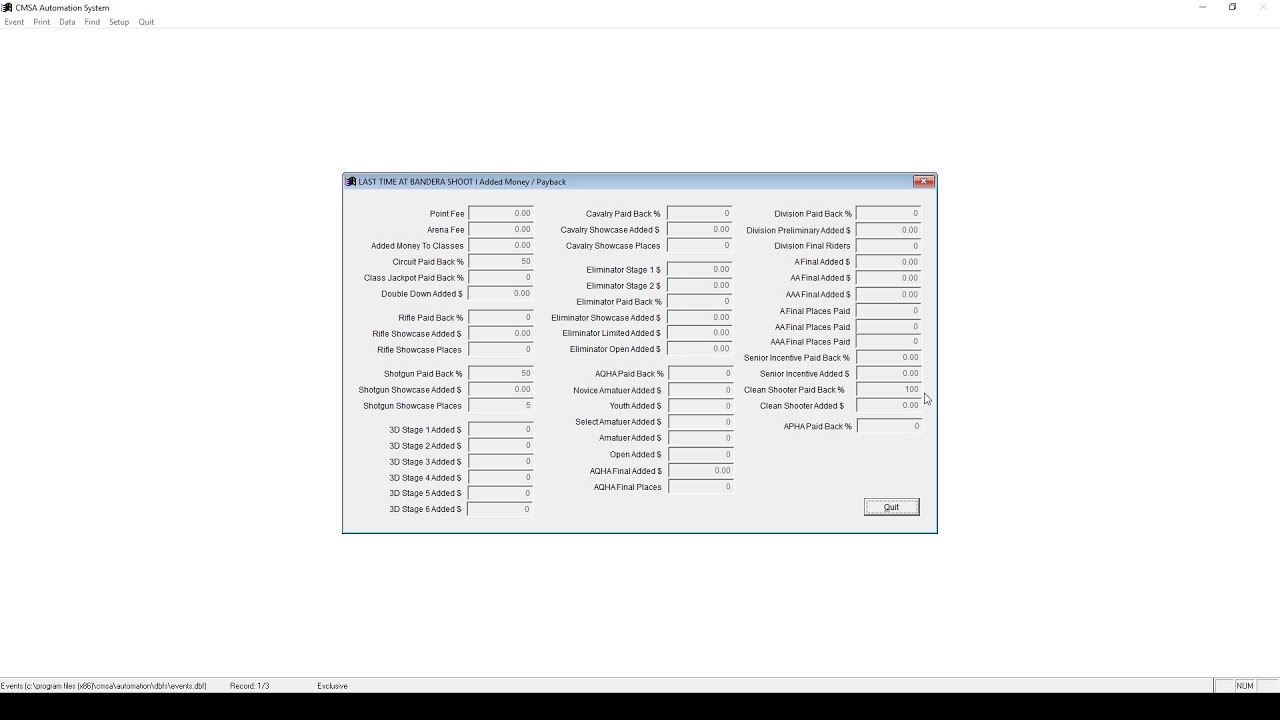Select the Eliminator Paid Back % field
The height and width of the screenshot is (720, 1280).
[x=700, y=301]
